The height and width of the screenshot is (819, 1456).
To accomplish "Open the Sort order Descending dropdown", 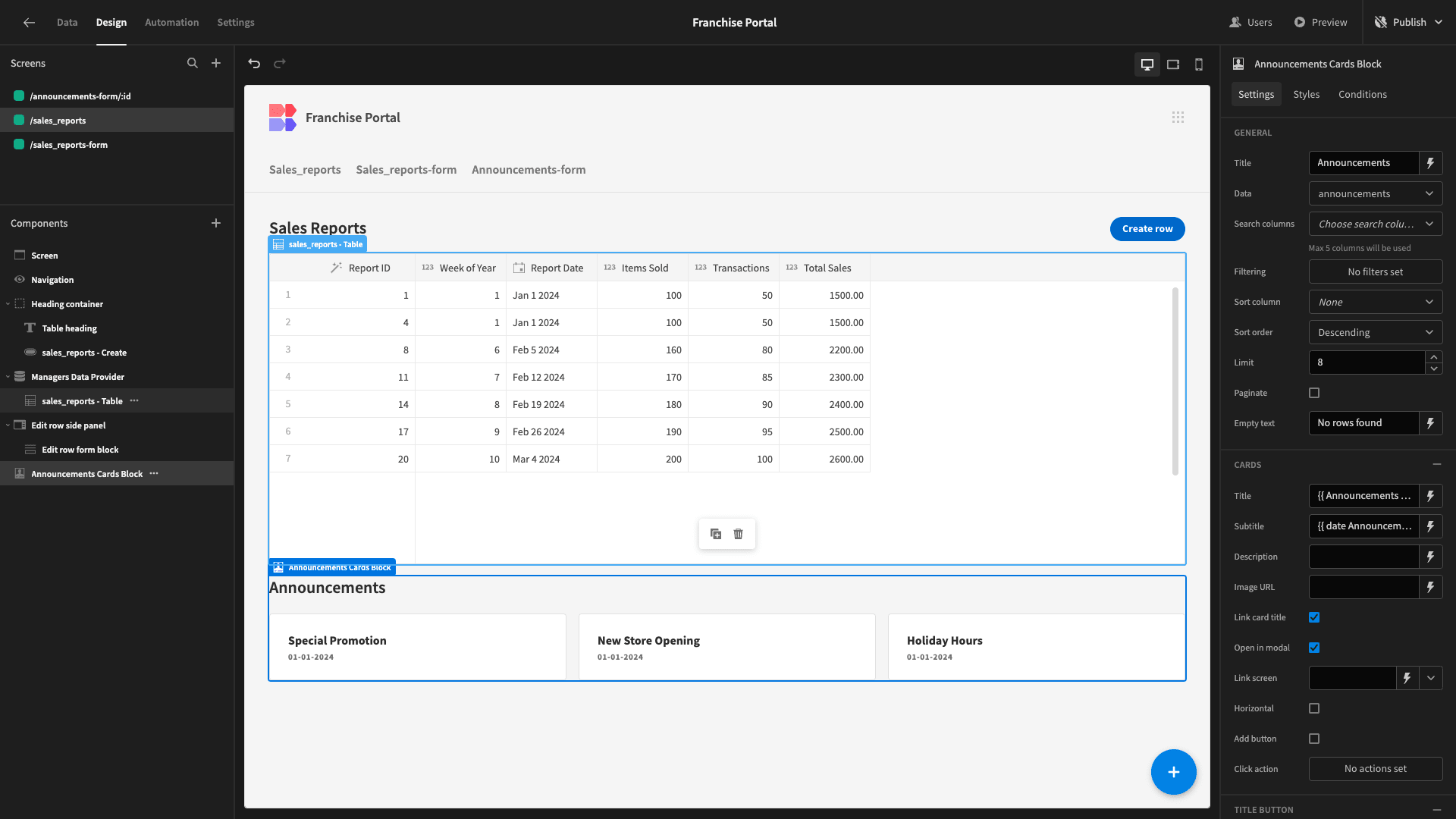I will 1376,332.
